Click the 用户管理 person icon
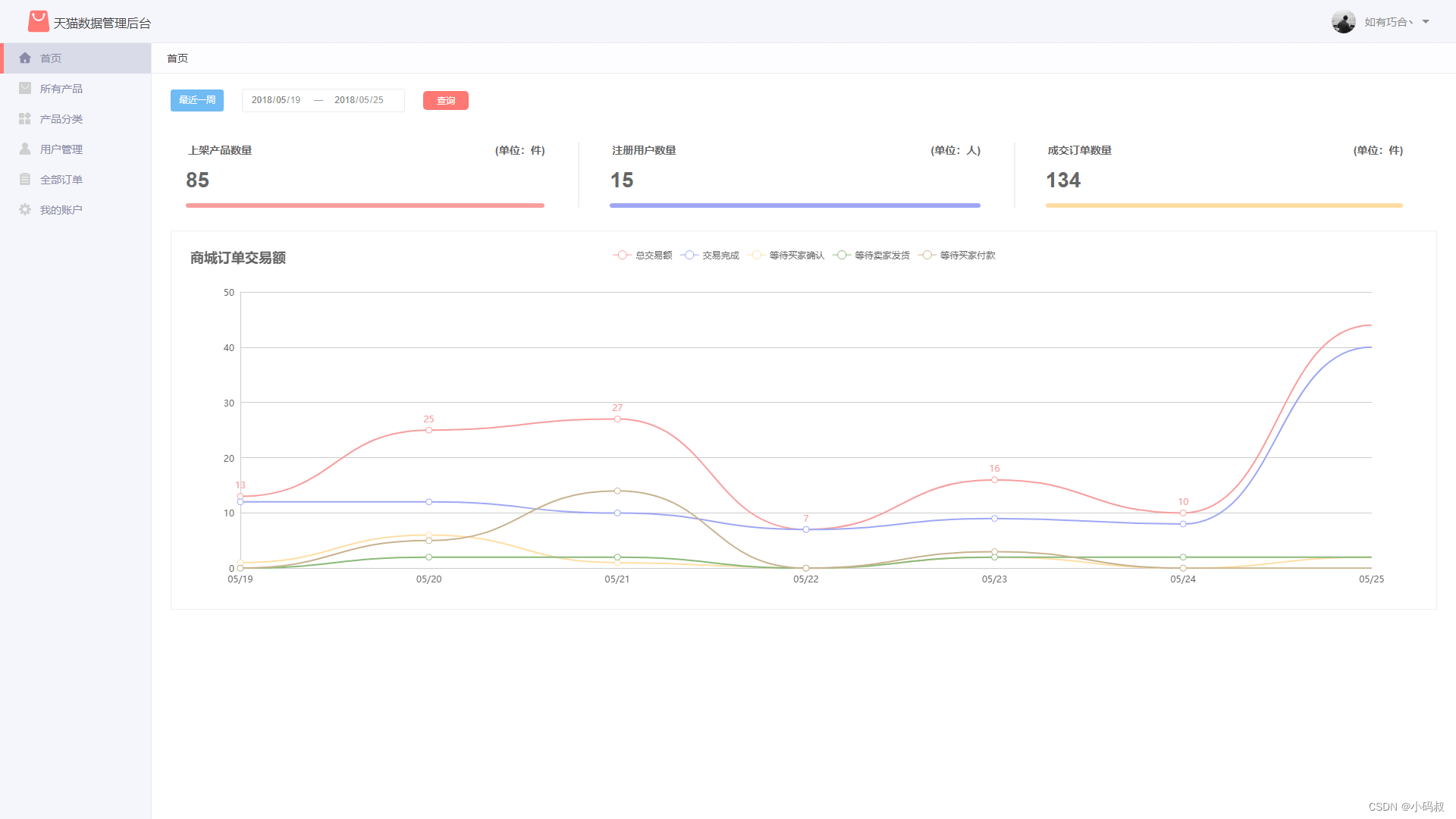The width and height of the screenshot is (1456, 819). [25, 149]
